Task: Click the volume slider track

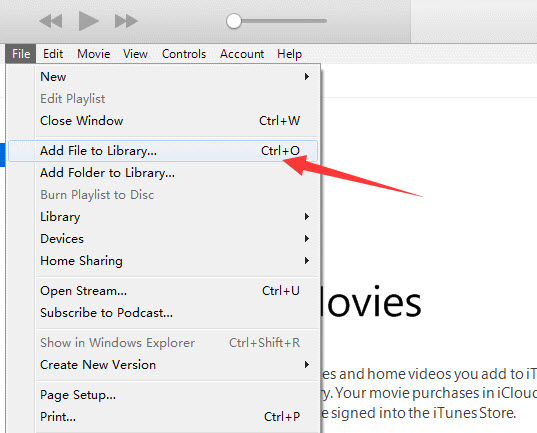Action: [276, 21]
